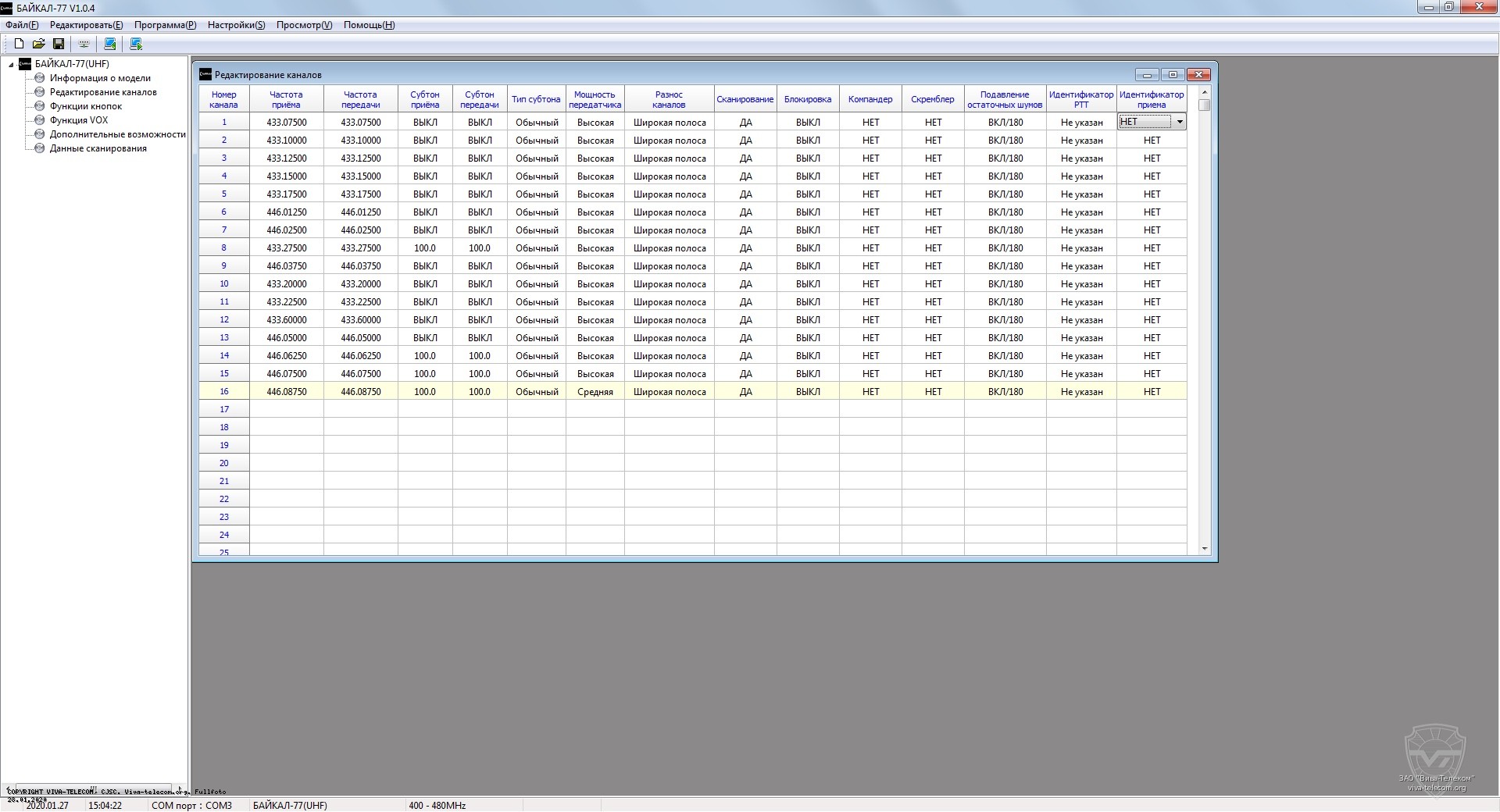The width and height of the screenshot is (1500, 812).
Task: Click the disc icon beside Данные сканирования
Action: tap(40, 148)
